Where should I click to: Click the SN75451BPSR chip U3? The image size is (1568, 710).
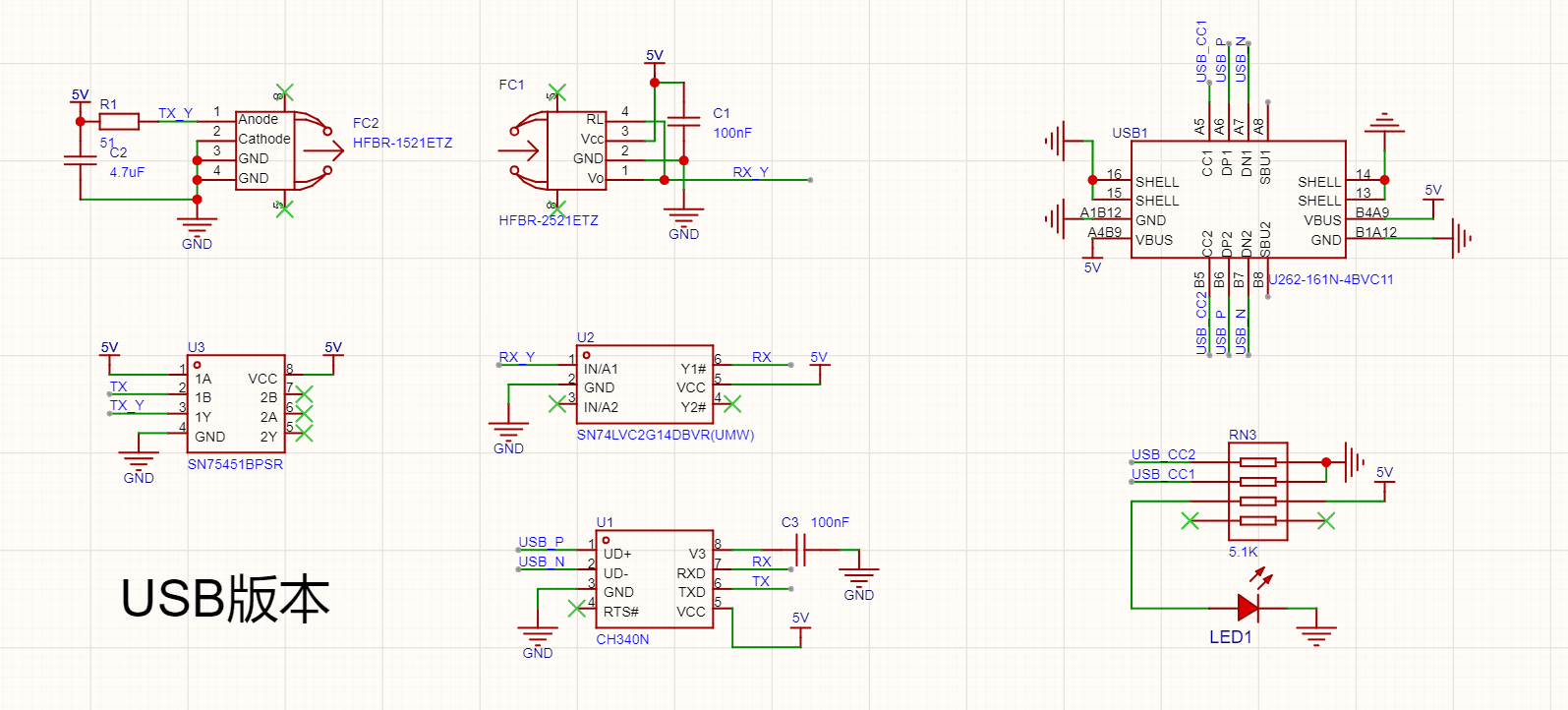coord(236,404)
